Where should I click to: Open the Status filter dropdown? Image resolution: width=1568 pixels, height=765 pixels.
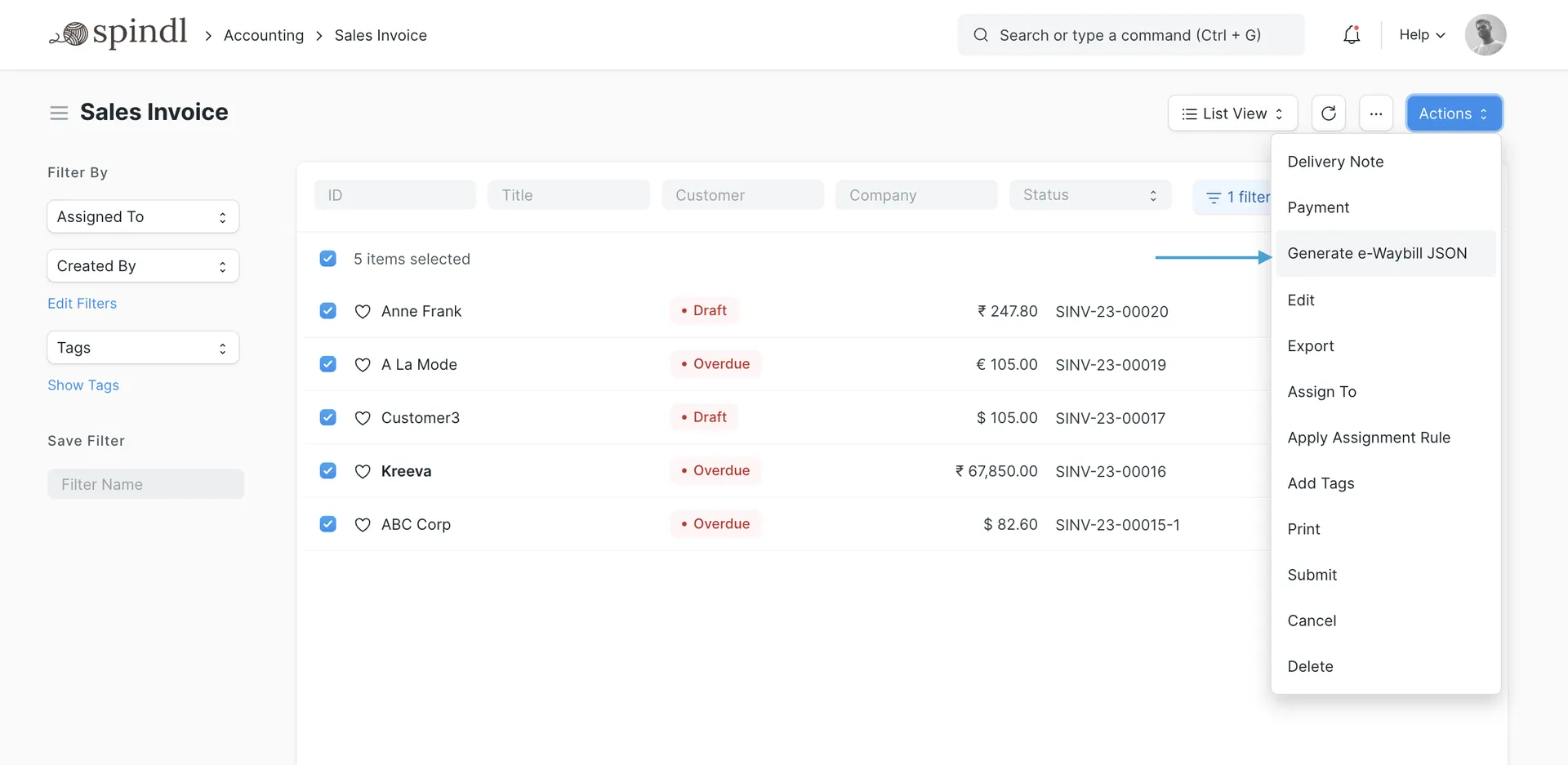point(1089,195)
